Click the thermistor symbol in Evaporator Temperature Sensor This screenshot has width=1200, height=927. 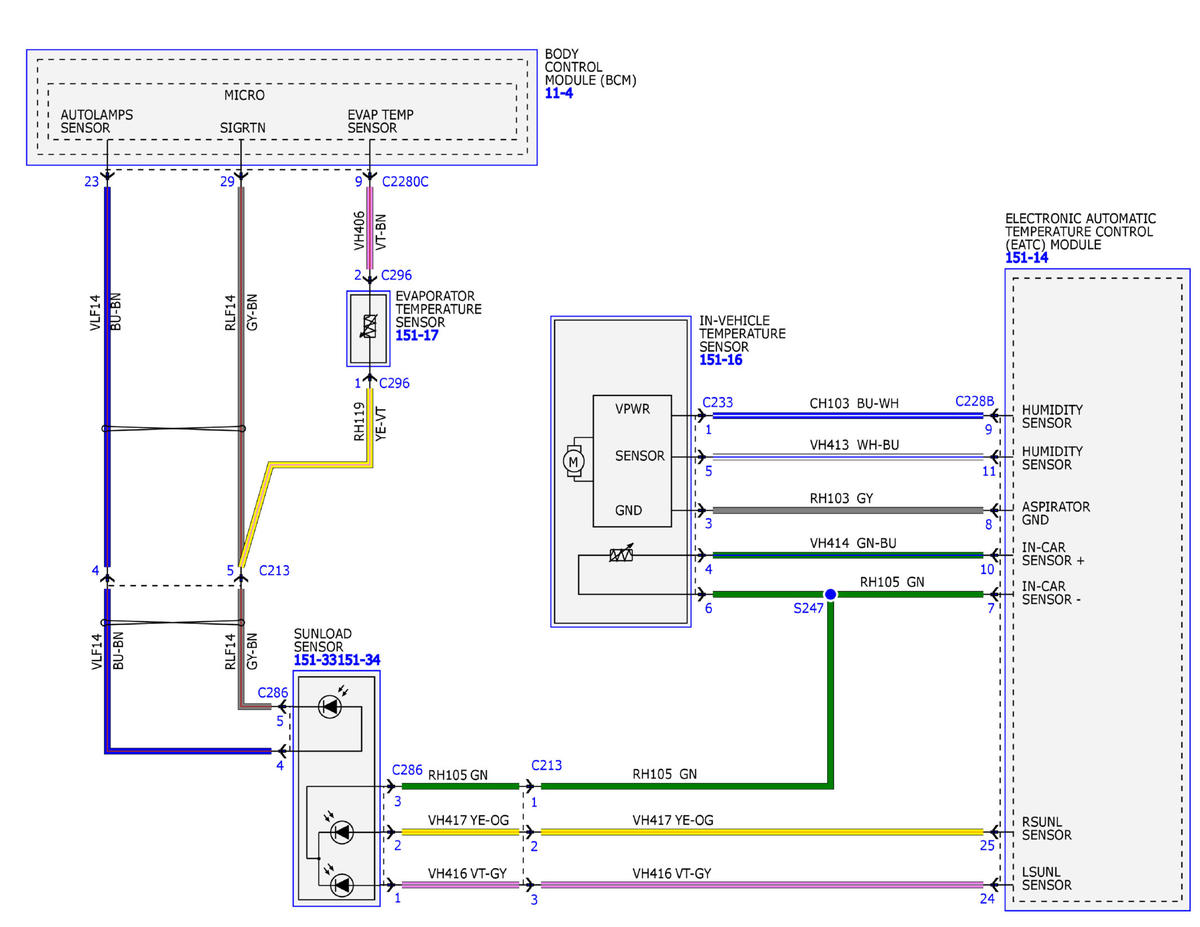pos(369,326)
